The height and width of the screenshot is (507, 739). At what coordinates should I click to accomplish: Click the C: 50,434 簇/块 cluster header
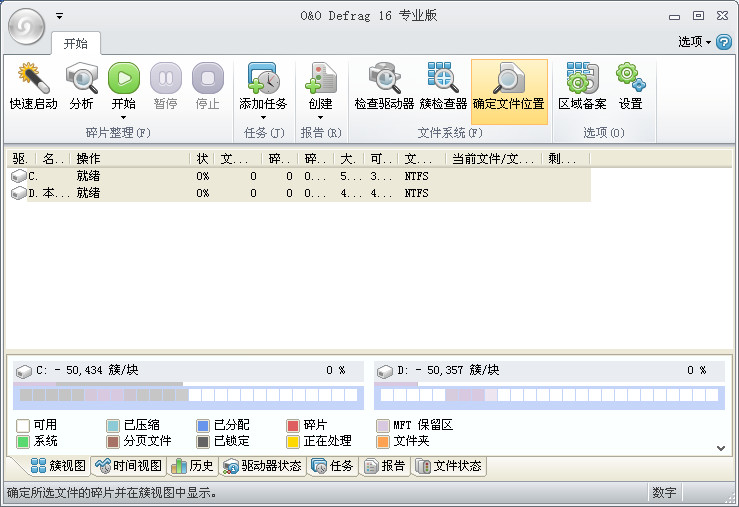click(x=189, y=371)
